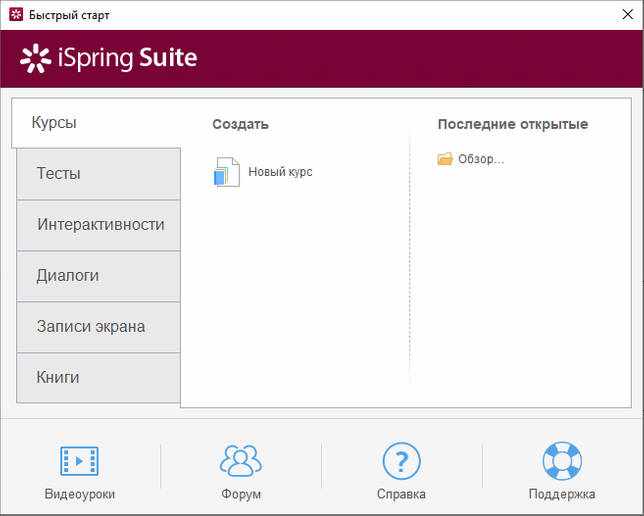The image size is (644, 516).
Task: Click the Обзор... link
Action: tap(481, 159)
